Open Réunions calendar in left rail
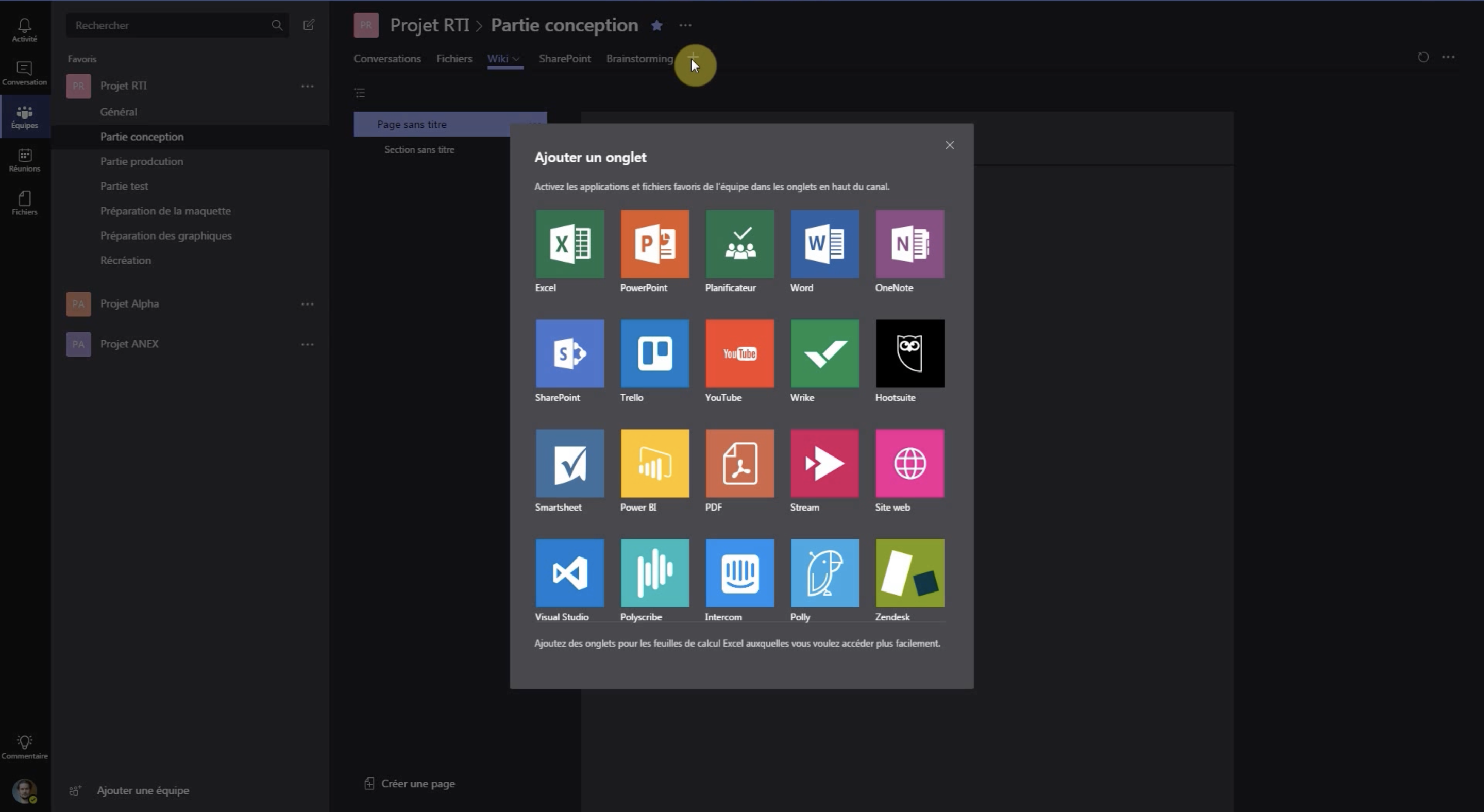The height and width of the screenshot is (812, 1484). (25, 160)
